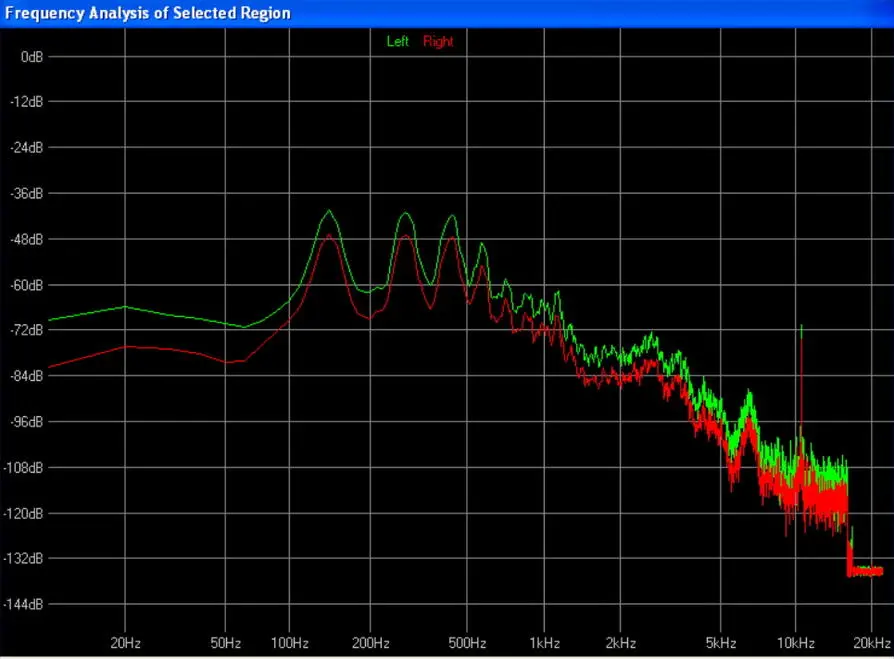Image resolution: width=894 pixels, height=659 pixels.
Task: Click the 0dB label on vertical axis
Action: coord(31,57)
